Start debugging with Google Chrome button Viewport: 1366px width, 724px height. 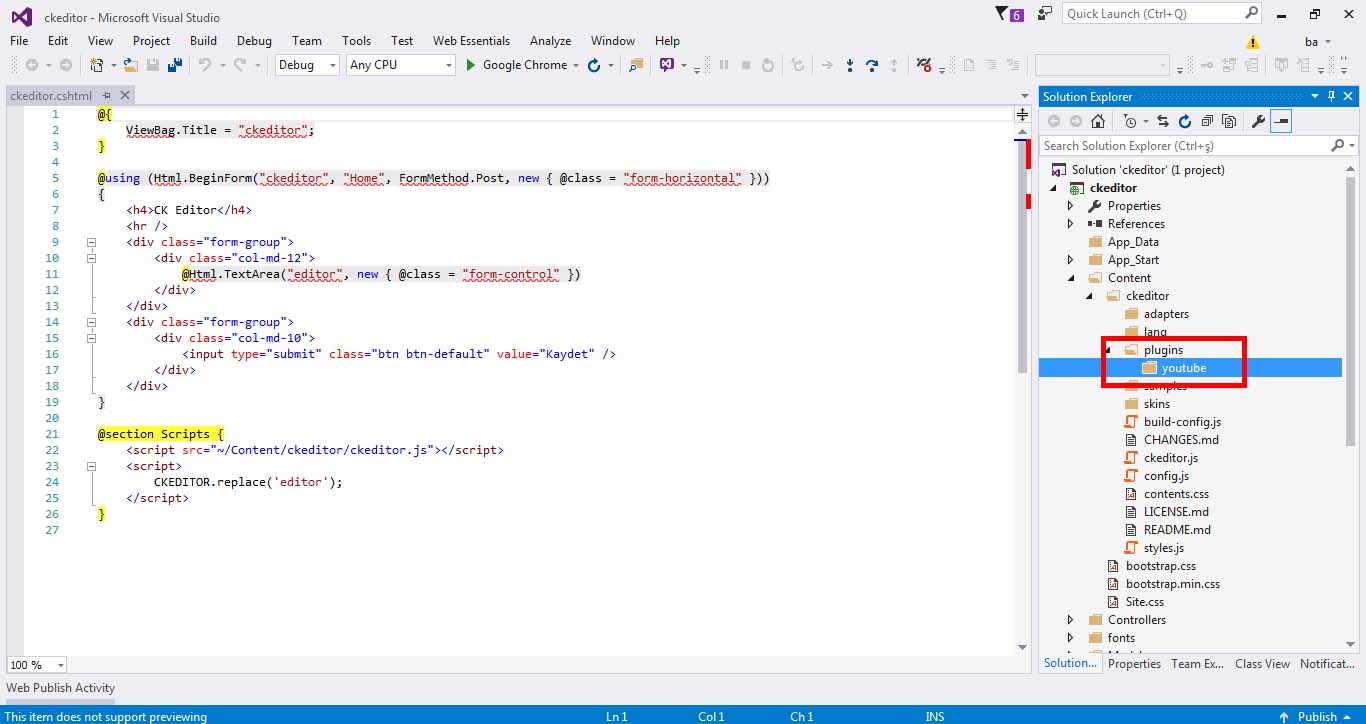[516, 65]
